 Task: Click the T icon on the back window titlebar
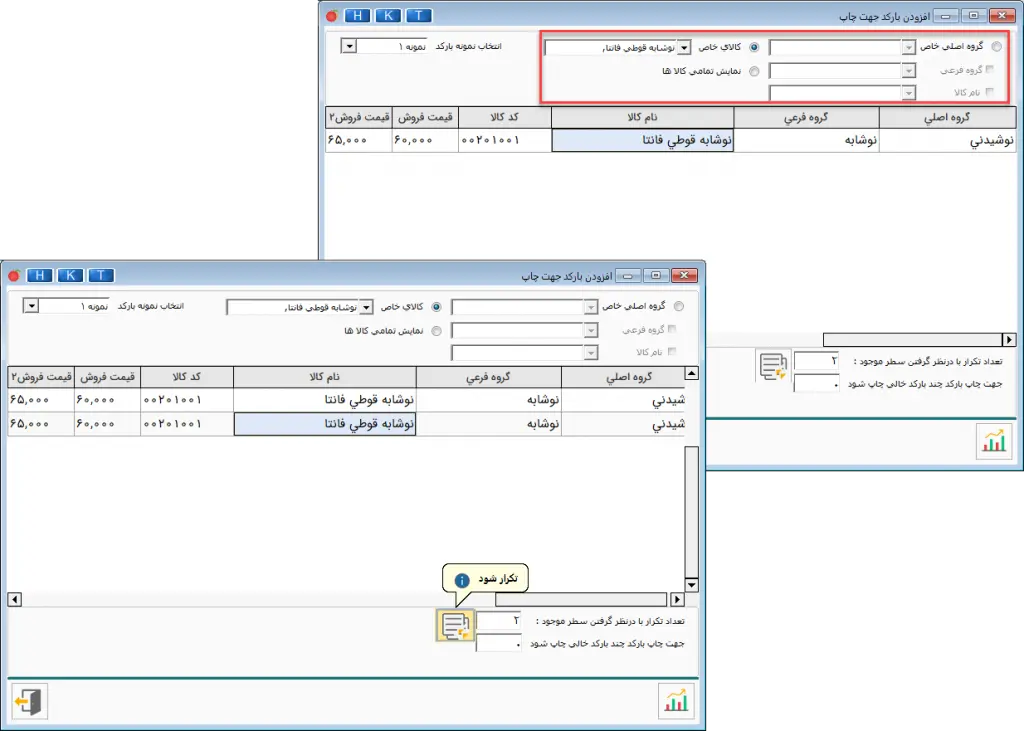pos(419,15)
